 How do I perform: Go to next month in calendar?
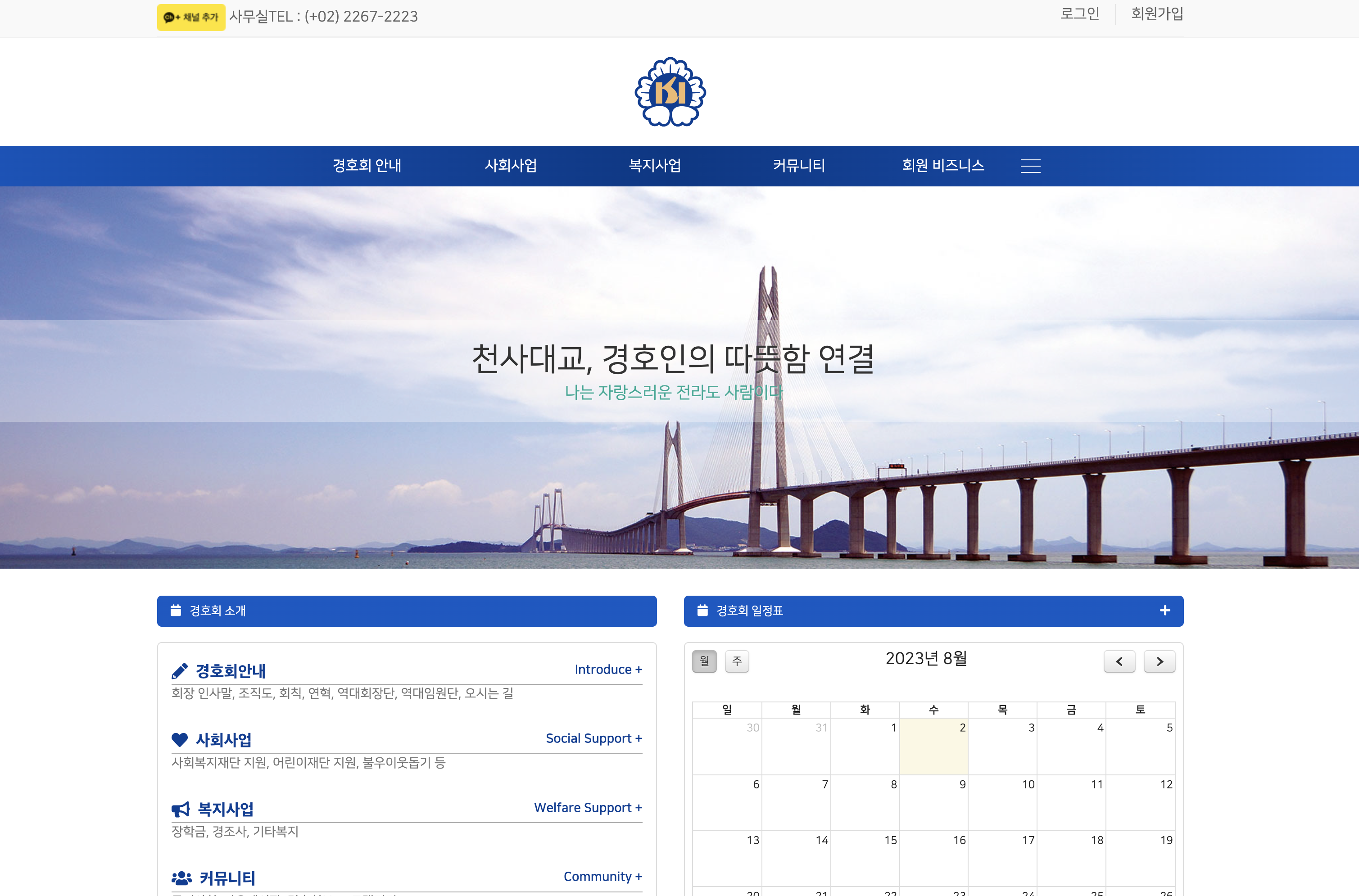click(x=1159, y=661)
